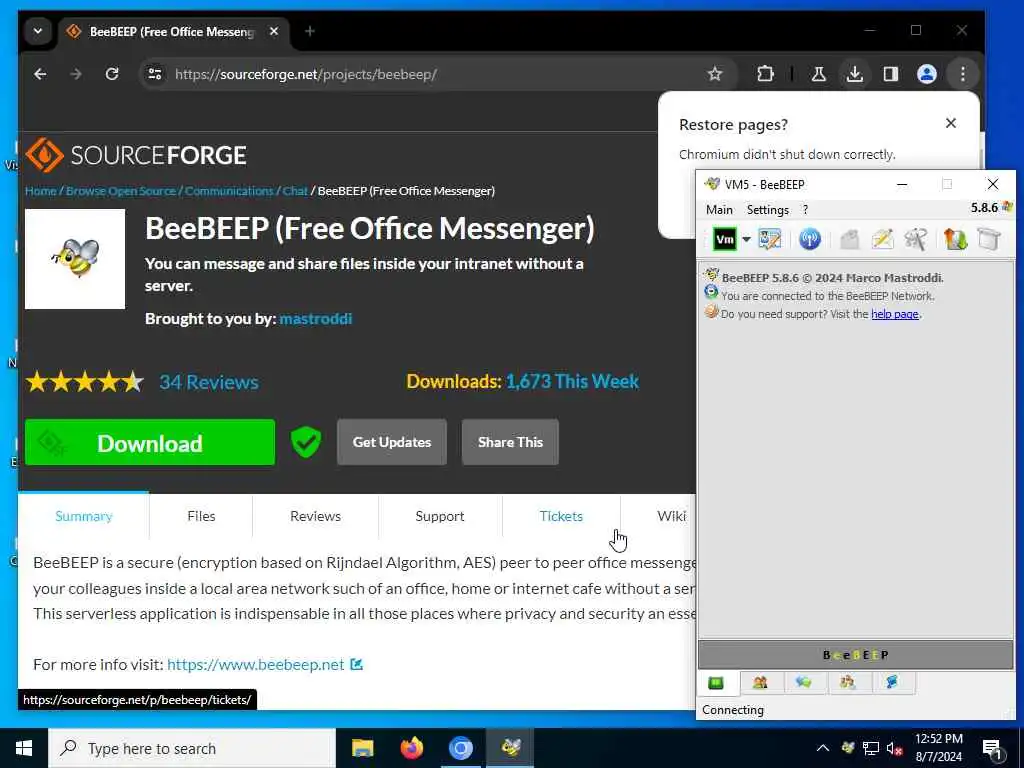1024x768 pixels.
Task: Open the ? help menu in BeeBEEP
Action: click(805, 210)
